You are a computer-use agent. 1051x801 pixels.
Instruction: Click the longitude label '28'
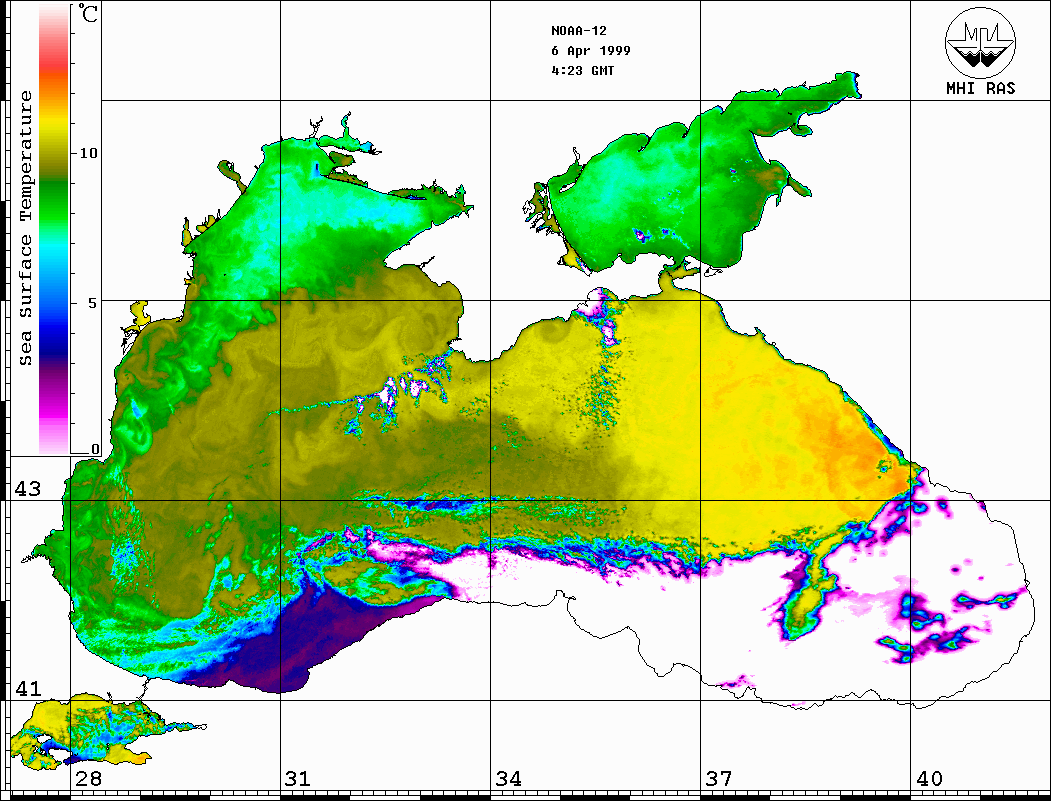[x=88, y=778]
